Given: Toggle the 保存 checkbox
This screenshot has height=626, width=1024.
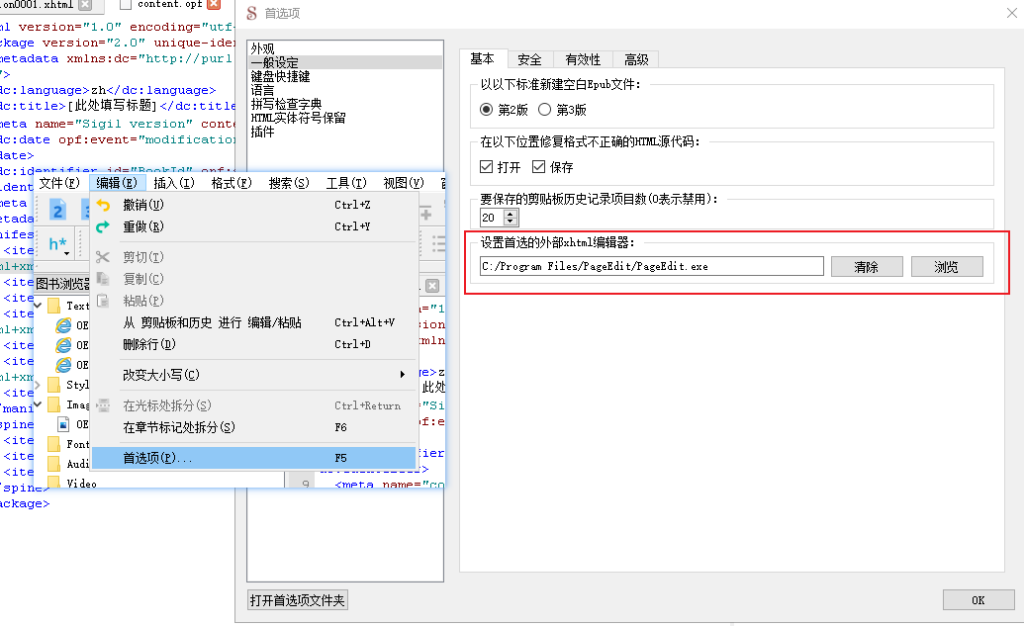Looking at the screenshot, I should (x=538, y=167).
